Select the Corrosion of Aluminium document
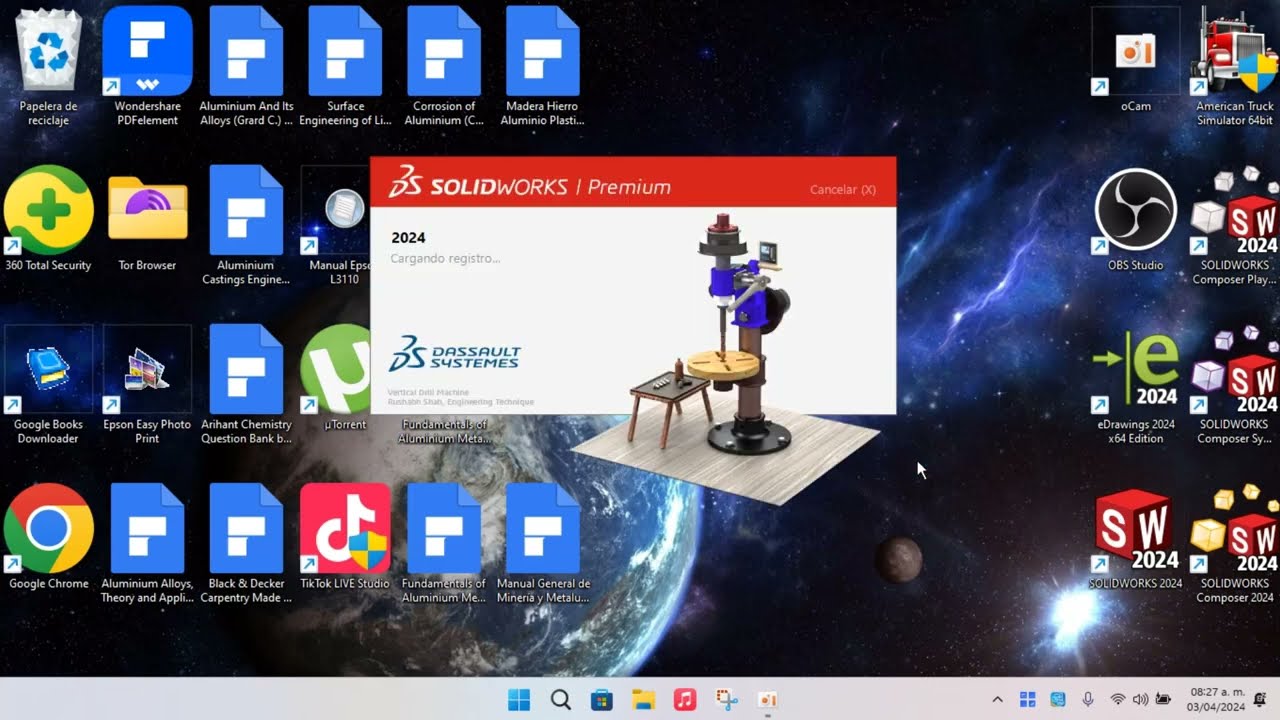Screen dimensions: 1280x720 (x=444, y=67)
